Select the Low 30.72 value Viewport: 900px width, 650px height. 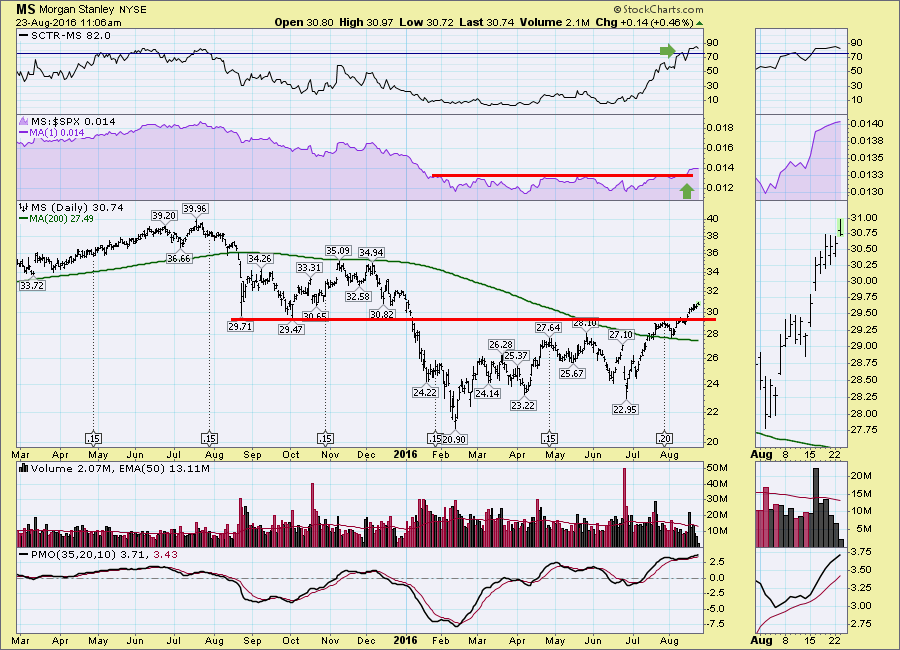(x=426, y=22)
